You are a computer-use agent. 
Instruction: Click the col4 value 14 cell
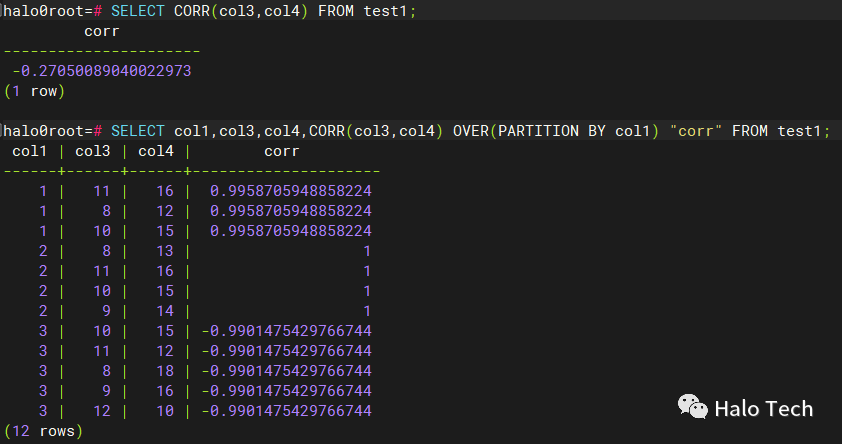(164, 311)
